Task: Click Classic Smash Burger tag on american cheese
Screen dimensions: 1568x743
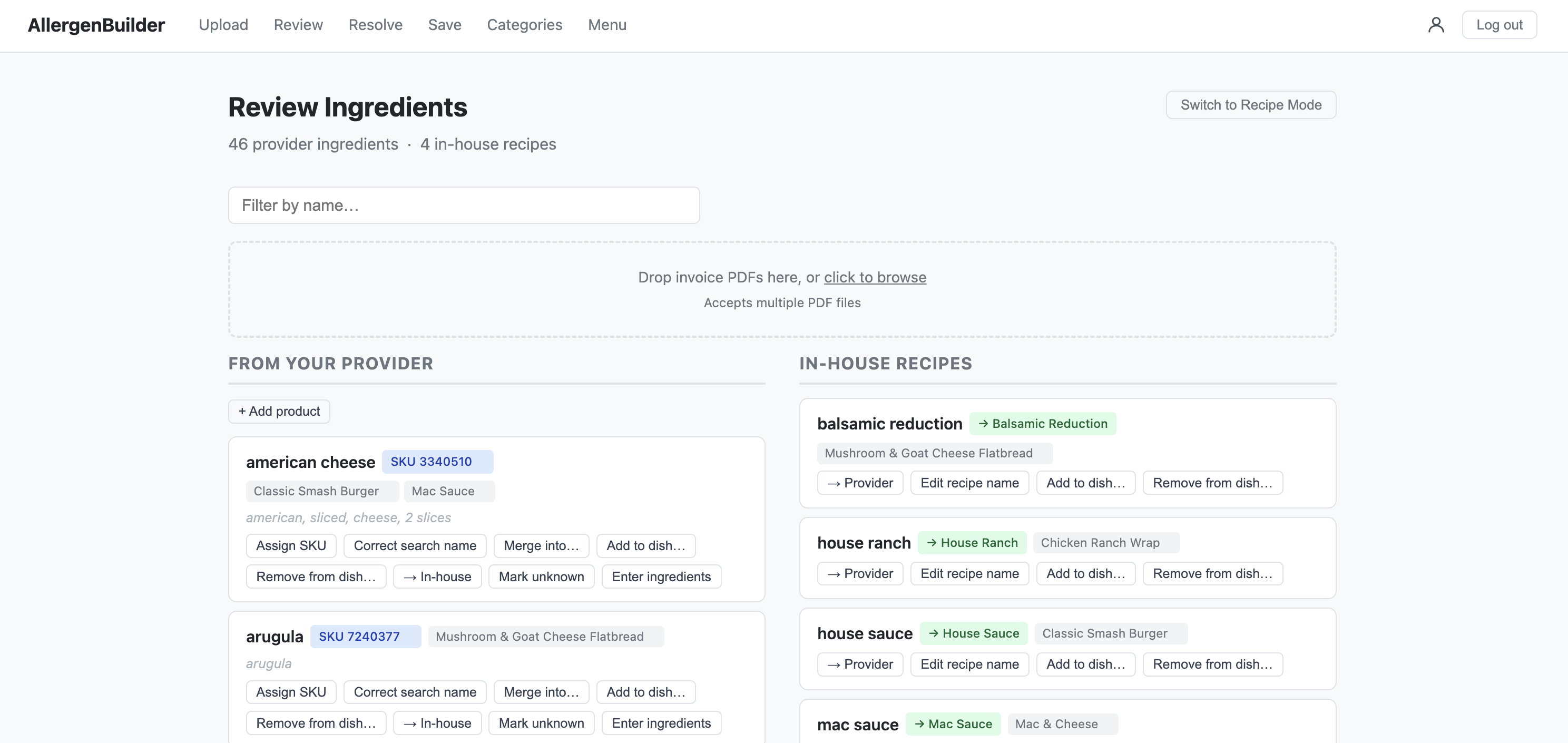Action: tap(322, 491)
